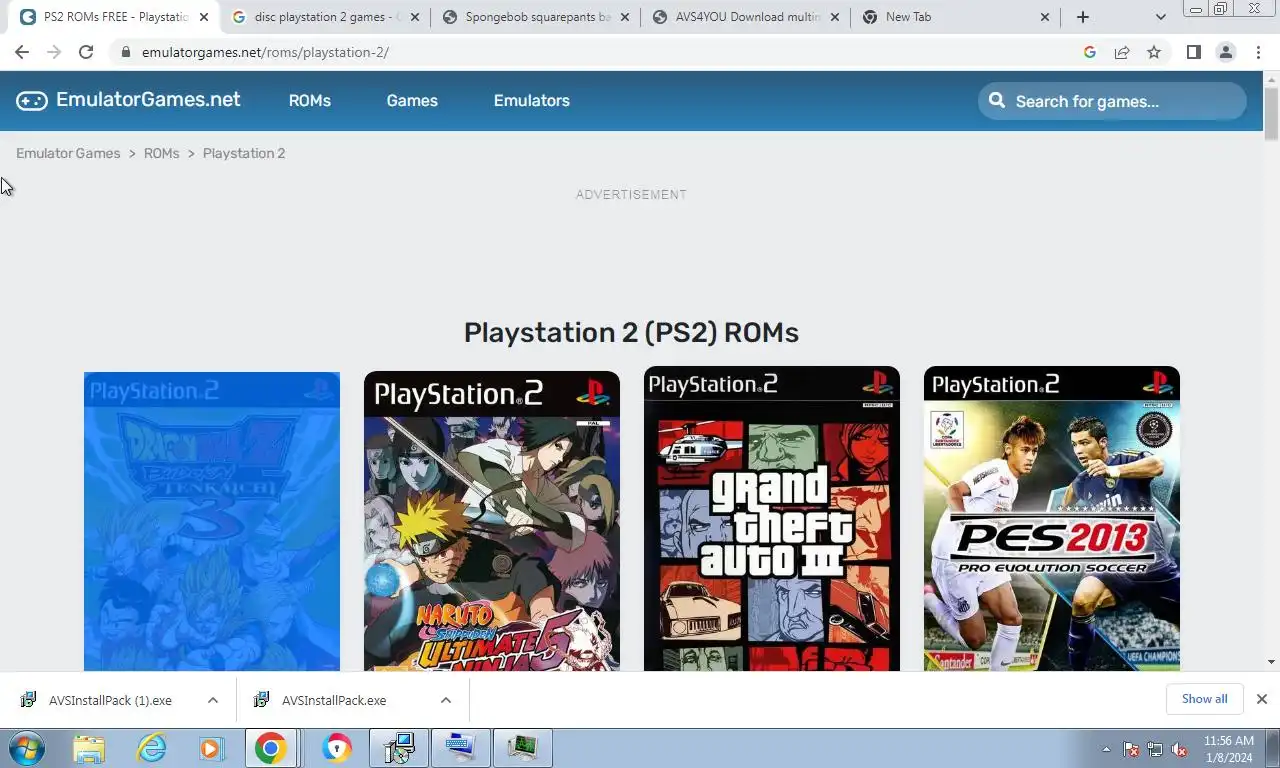1280x768 pixels.
Task: Open Windows Explorer from taskbar
Action: (89, 748)
